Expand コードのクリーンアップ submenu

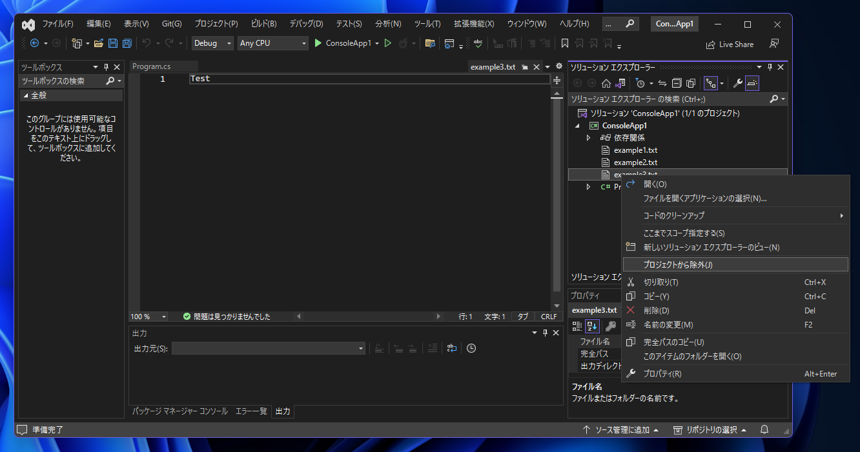(x=735, y=216)
